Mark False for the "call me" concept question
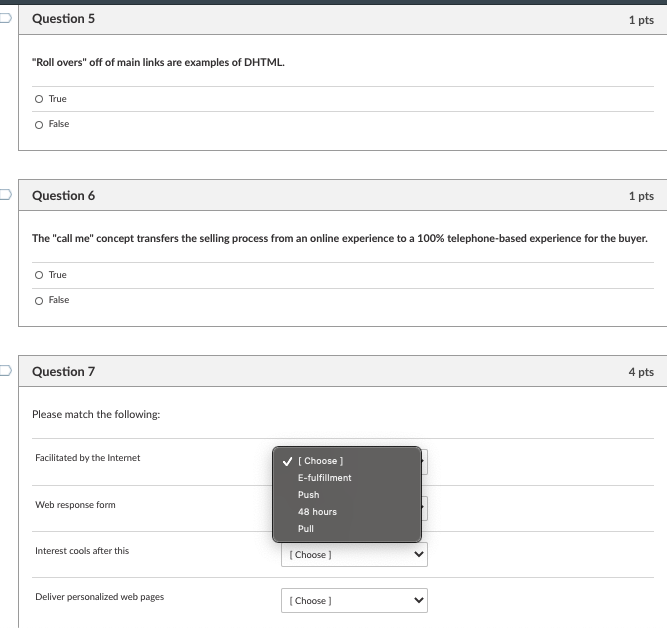Screen dimensions: 667x628 click(39, 300)
